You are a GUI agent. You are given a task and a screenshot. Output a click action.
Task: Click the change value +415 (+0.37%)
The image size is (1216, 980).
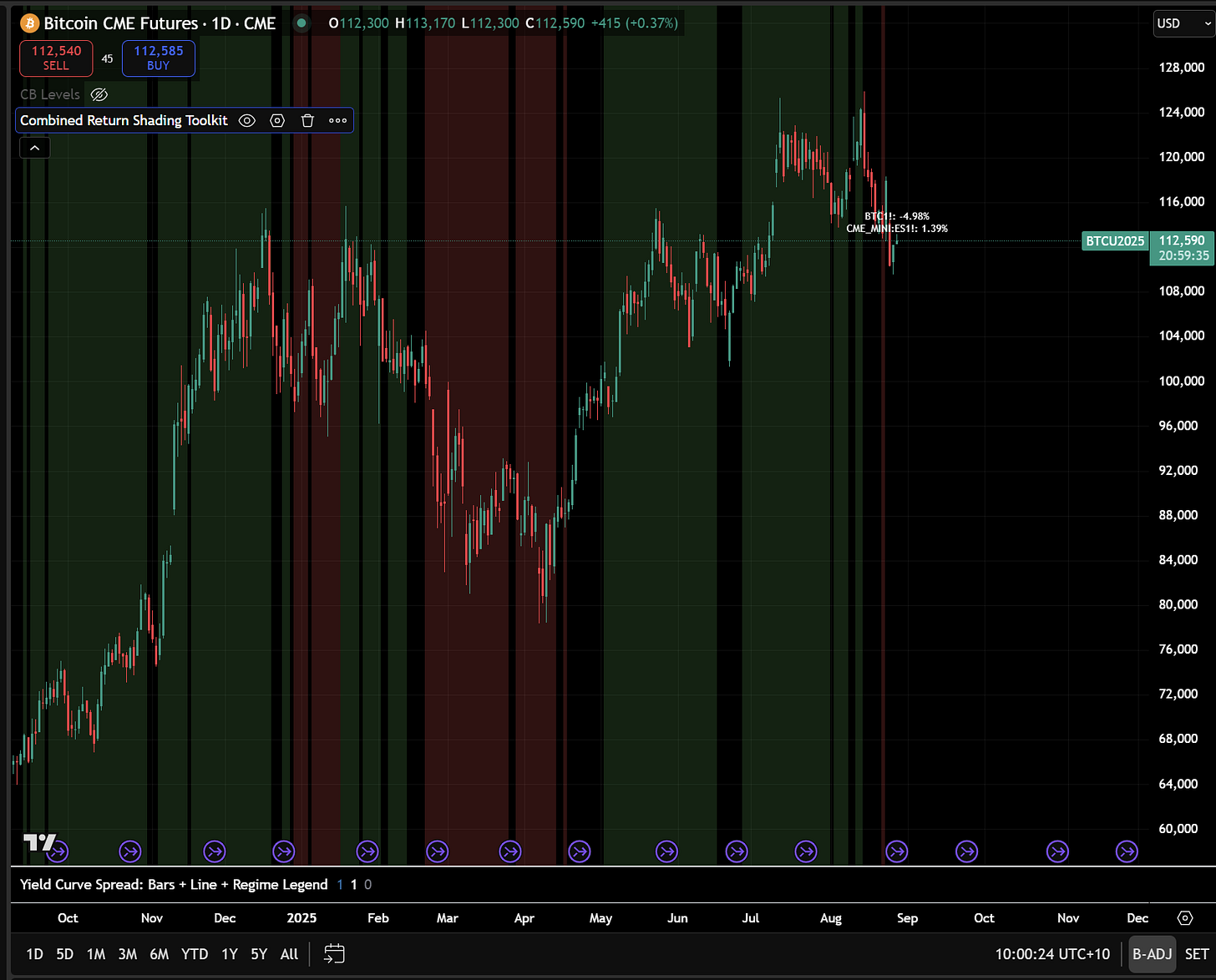coord(634,23)
